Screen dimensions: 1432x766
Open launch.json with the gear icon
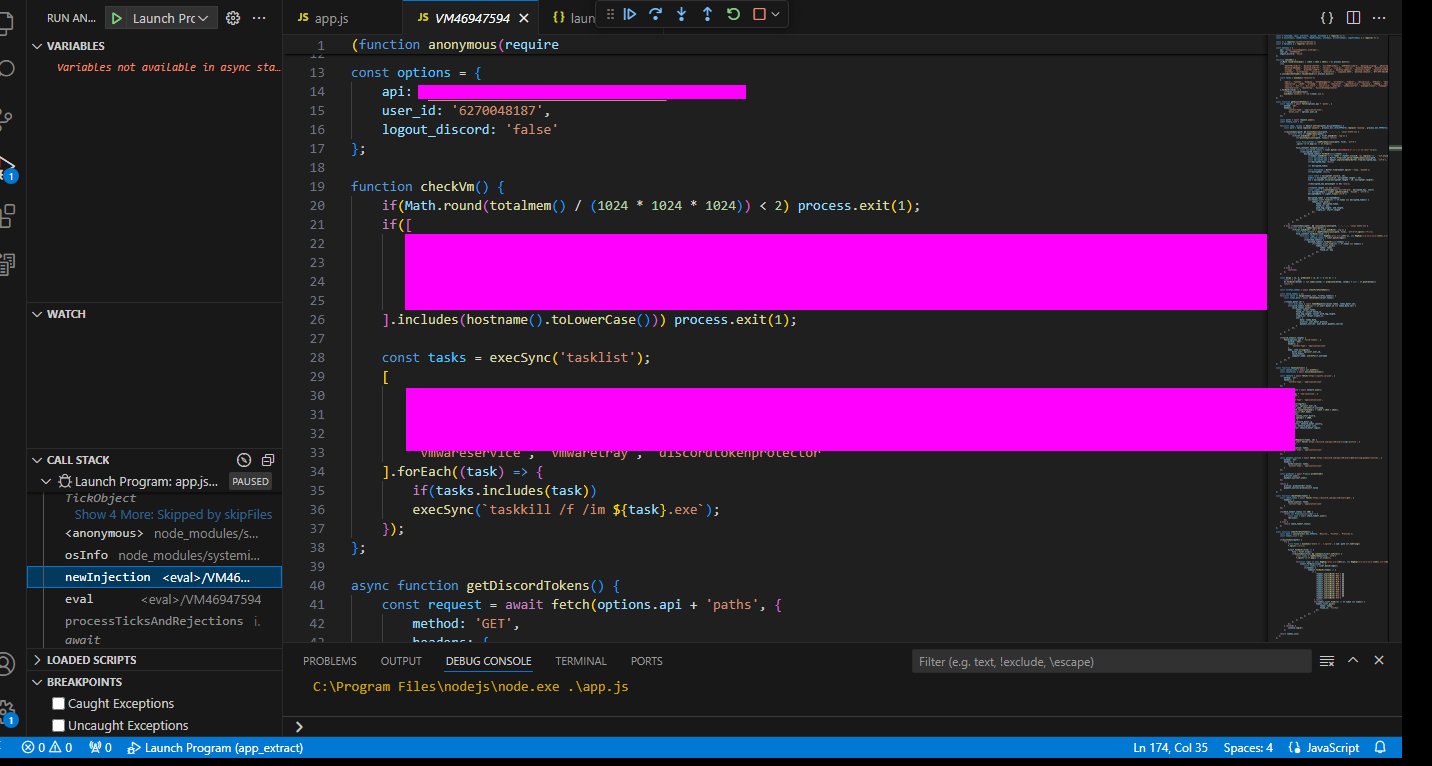pyautogui.click(x=233, y=18)
